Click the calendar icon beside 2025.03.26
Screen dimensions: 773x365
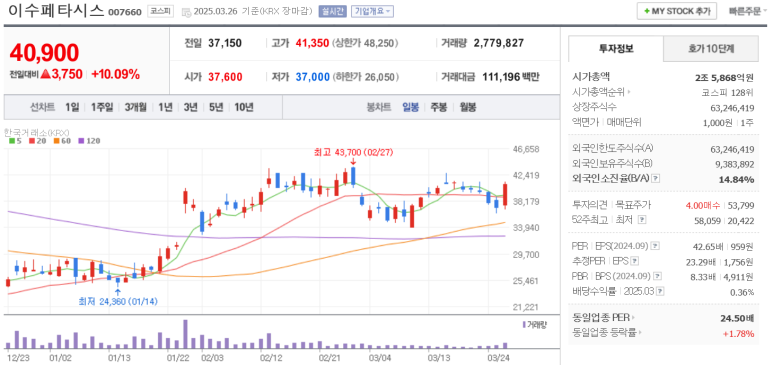pos(186,12)
